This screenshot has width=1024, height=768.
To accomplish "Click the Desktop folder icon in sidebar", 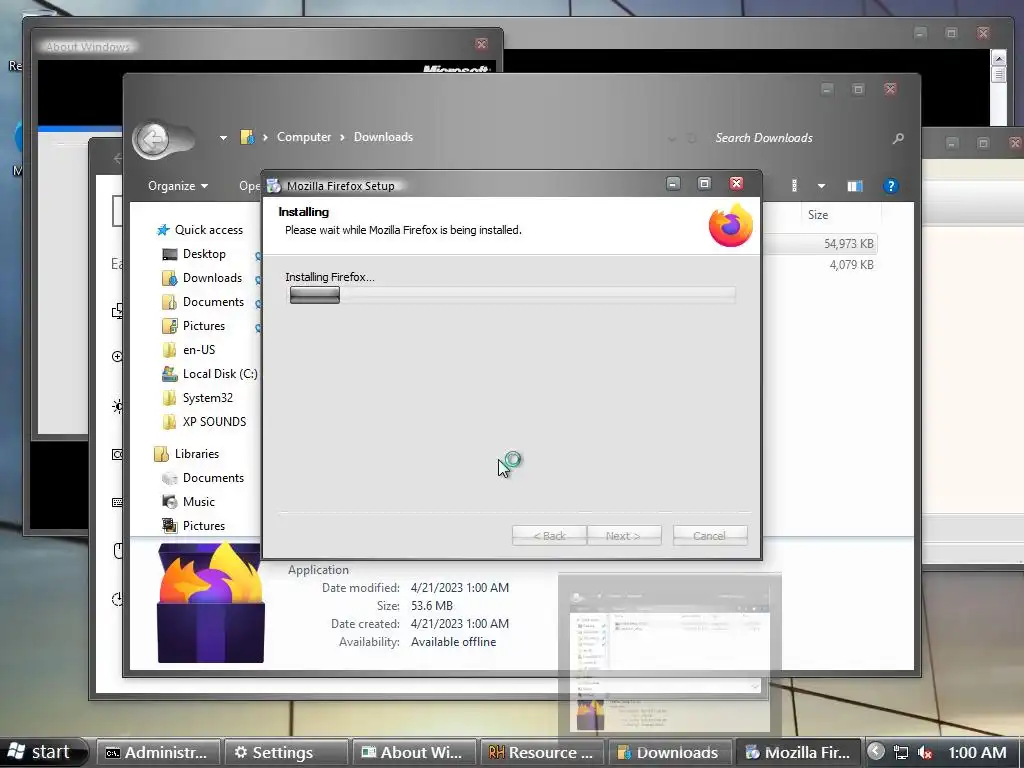I will (170, 254).
